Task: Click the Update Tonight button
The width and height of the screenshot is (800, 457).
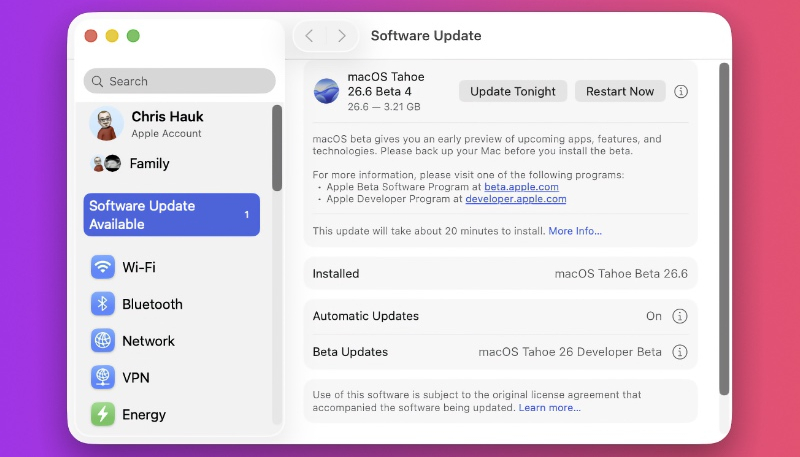Action: click(x=513, y=91)
